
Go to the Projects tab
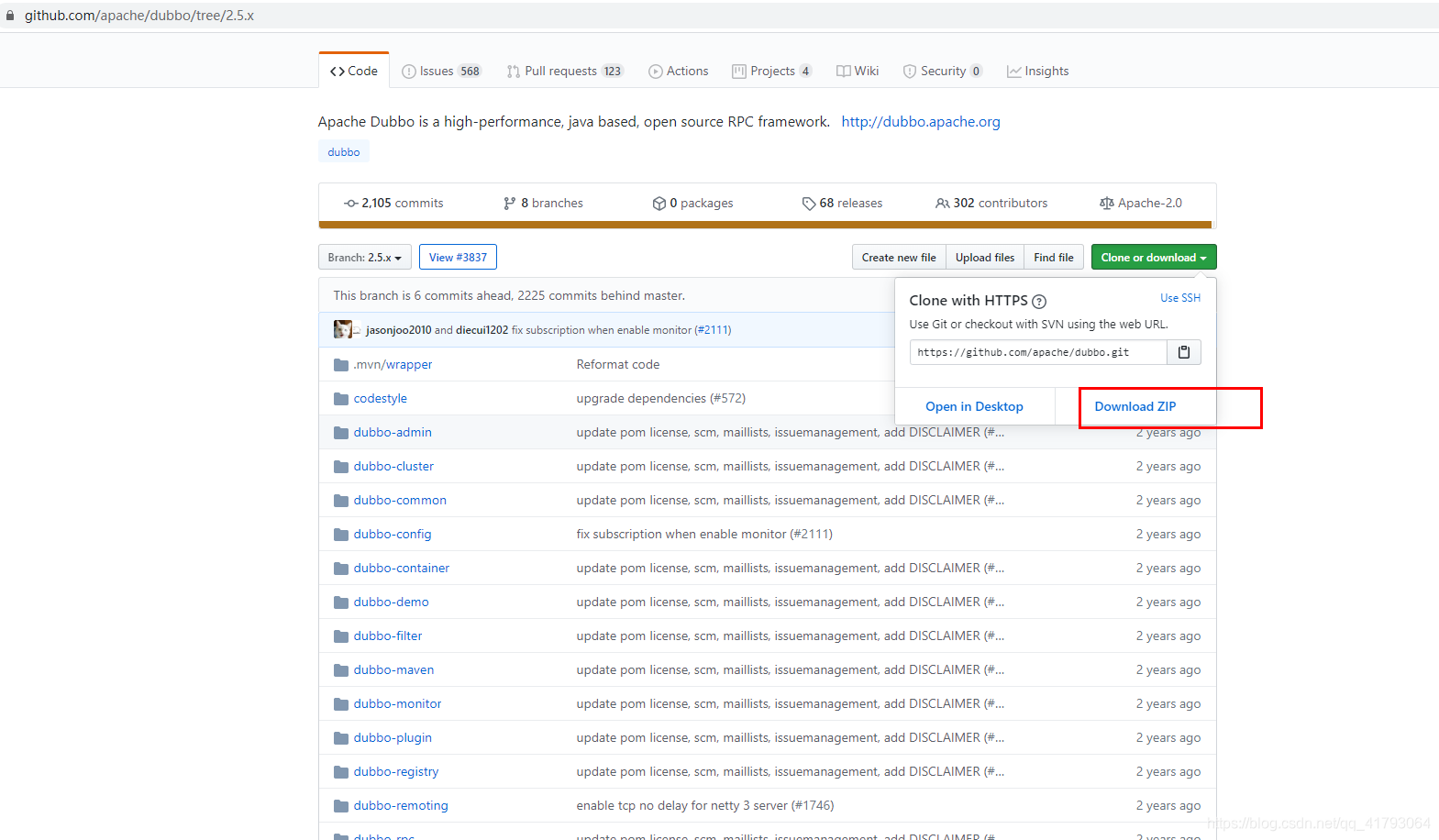tap(772, 71)
